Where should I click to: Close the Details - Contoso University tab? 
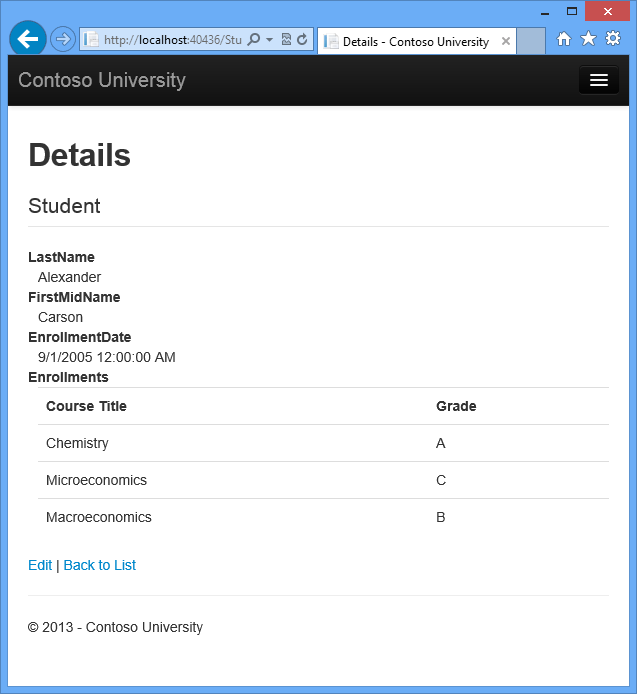506,41
